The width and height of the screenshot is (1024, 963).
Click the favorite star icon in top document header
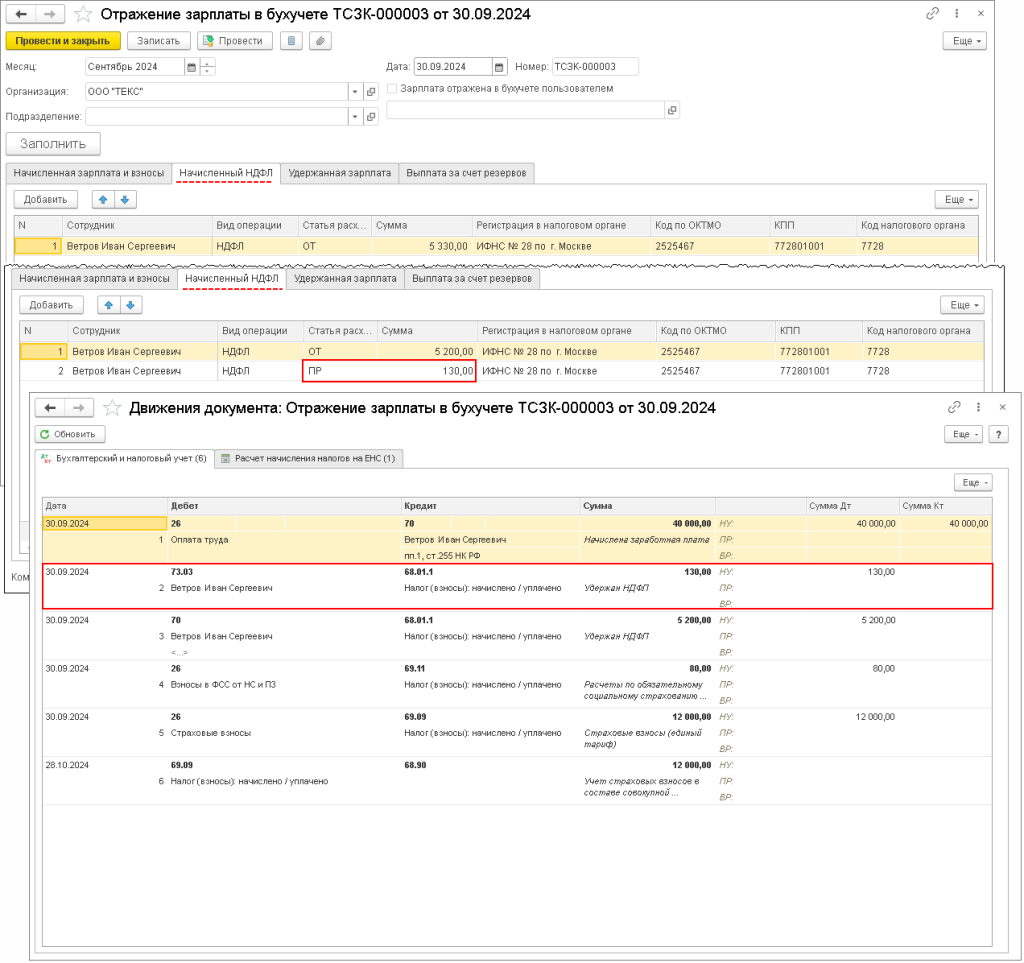84,14
